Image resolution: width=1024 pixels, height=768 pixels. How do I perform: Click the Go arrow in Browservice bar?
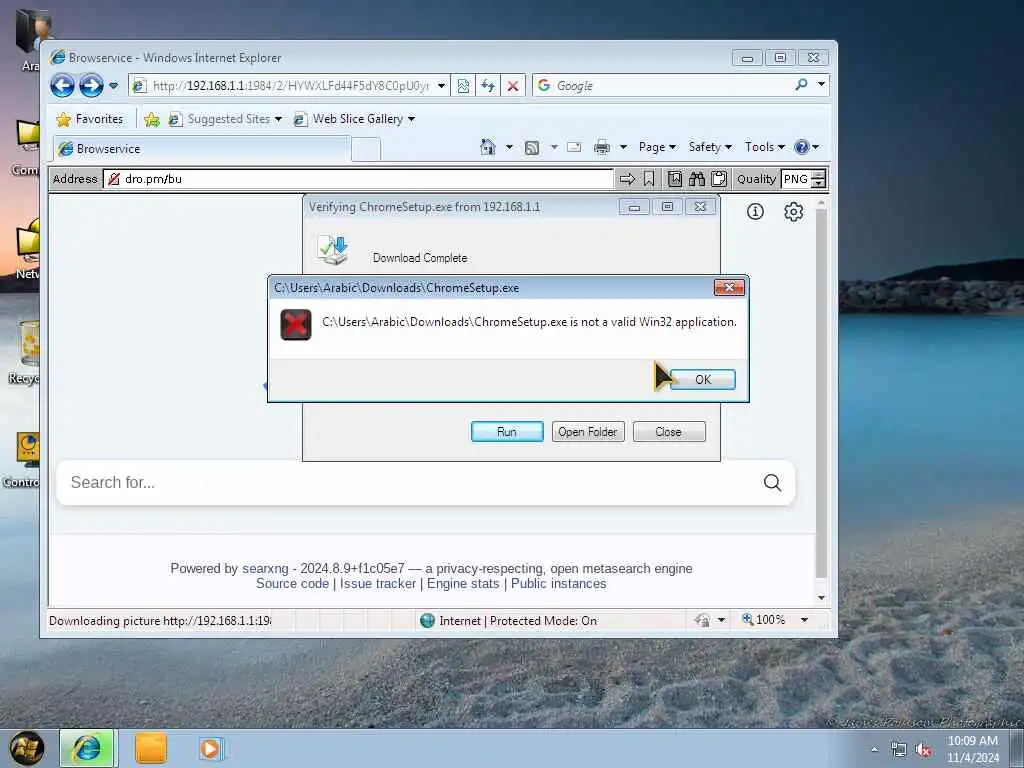point(627,179)
